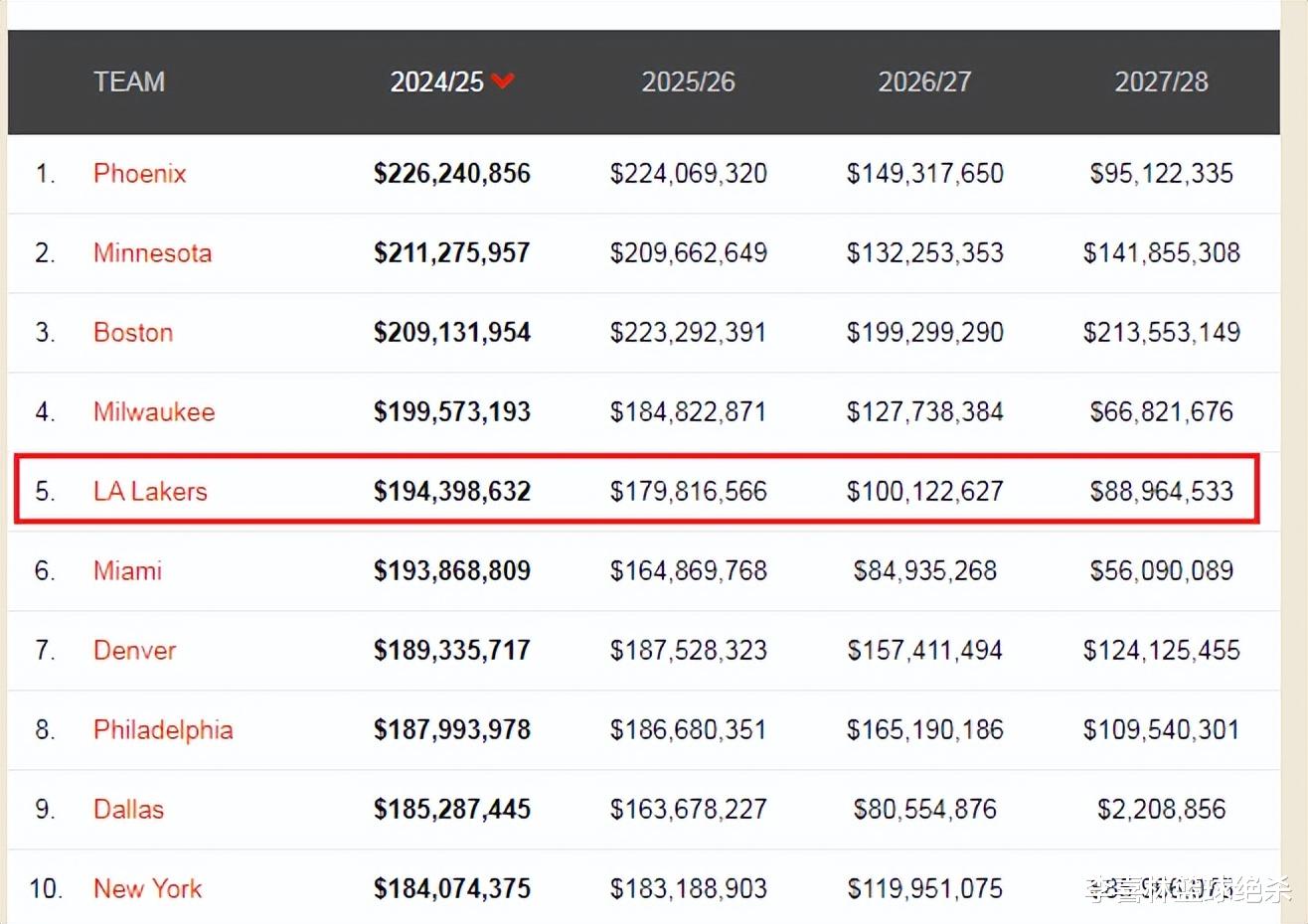
Task: Select Dallas 2027/28 value $2,208,856
Action: pyautogui.click(x=1162, y=809)
